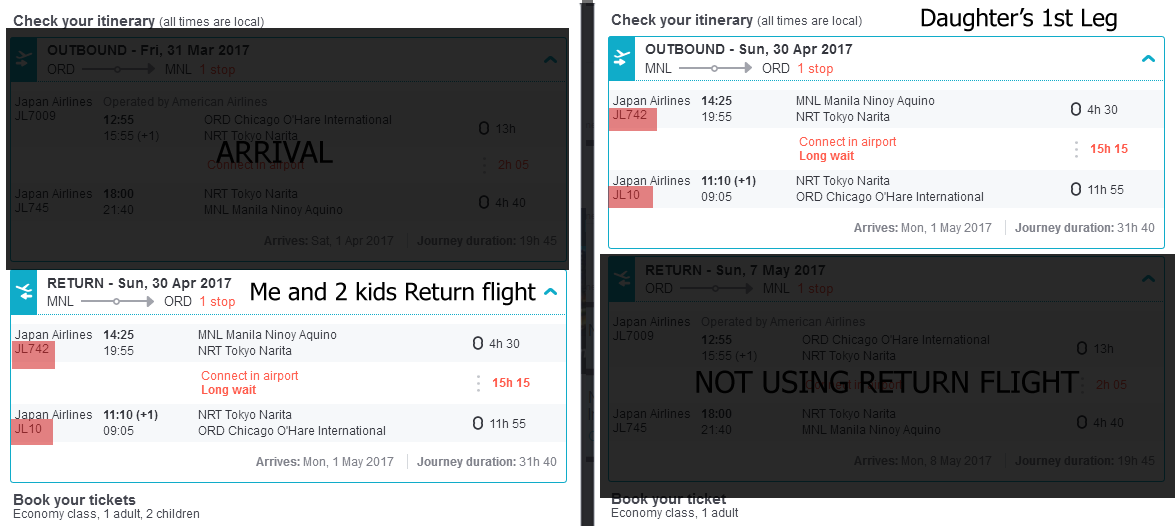Screen dimensions: 1175x526
Task: Click the left panel's Long wait warning
Action: 229,390
